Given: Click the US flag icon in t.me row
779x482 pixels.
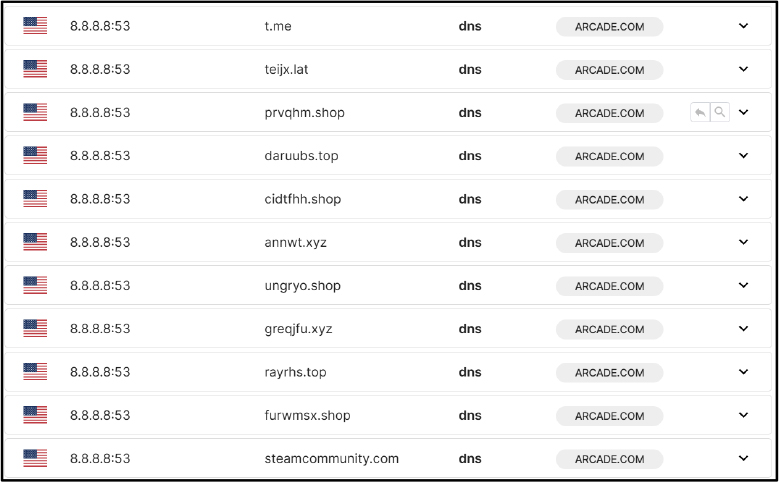Looking at the screenshot, I should pos(35,26).
